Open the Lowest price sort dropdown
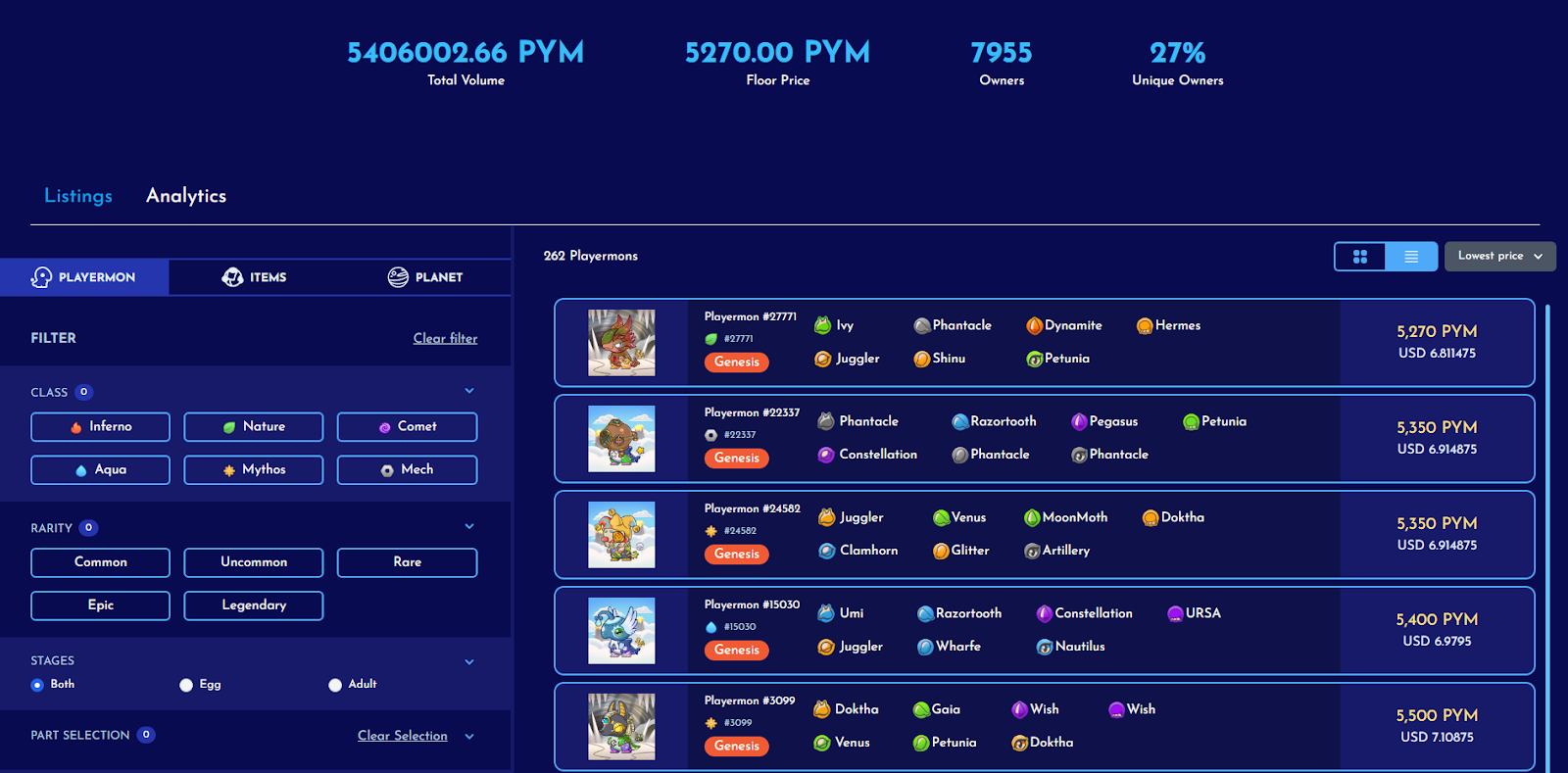Image resolution: width=1568 pixels, height=773 pixels. coord(1499,257)
